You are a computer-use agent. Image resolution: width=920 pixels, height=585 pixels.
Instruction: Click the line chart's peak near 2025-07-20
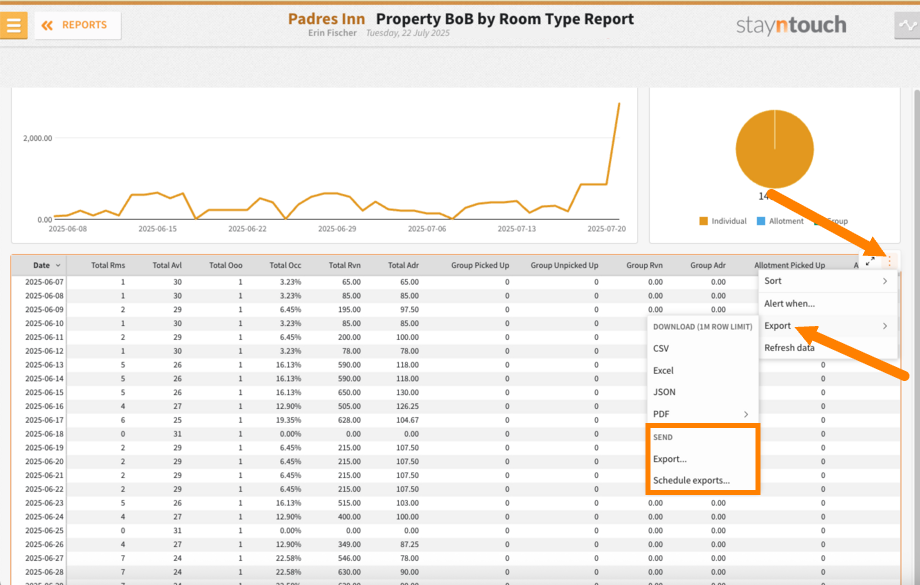point(619,104)
